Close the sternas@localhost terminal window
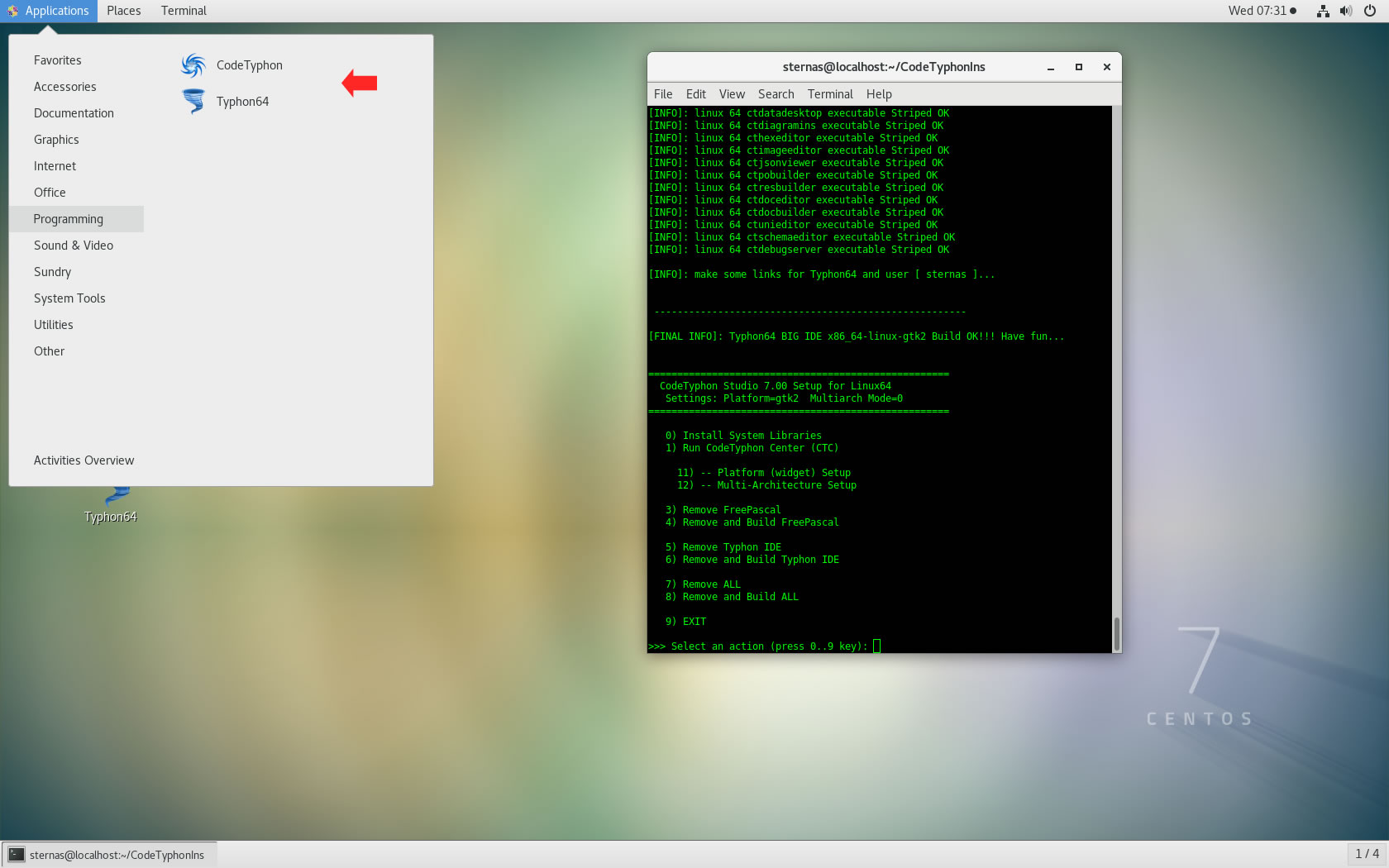This screenshot has height=868, width=1389. click(x=1107, y=68)
